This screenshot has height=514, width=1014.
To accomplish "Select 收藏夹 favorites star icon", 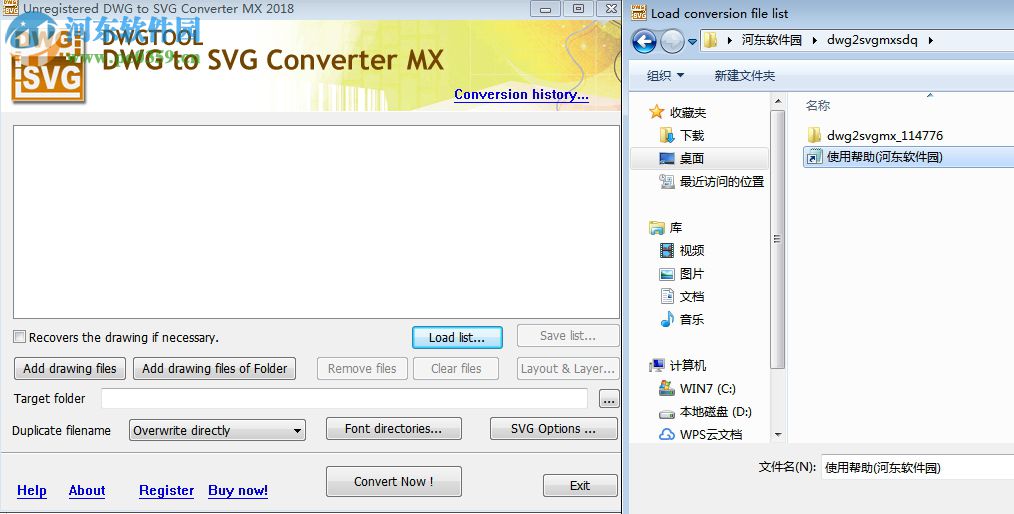I will pyautogui.click(x=656, y=112).
